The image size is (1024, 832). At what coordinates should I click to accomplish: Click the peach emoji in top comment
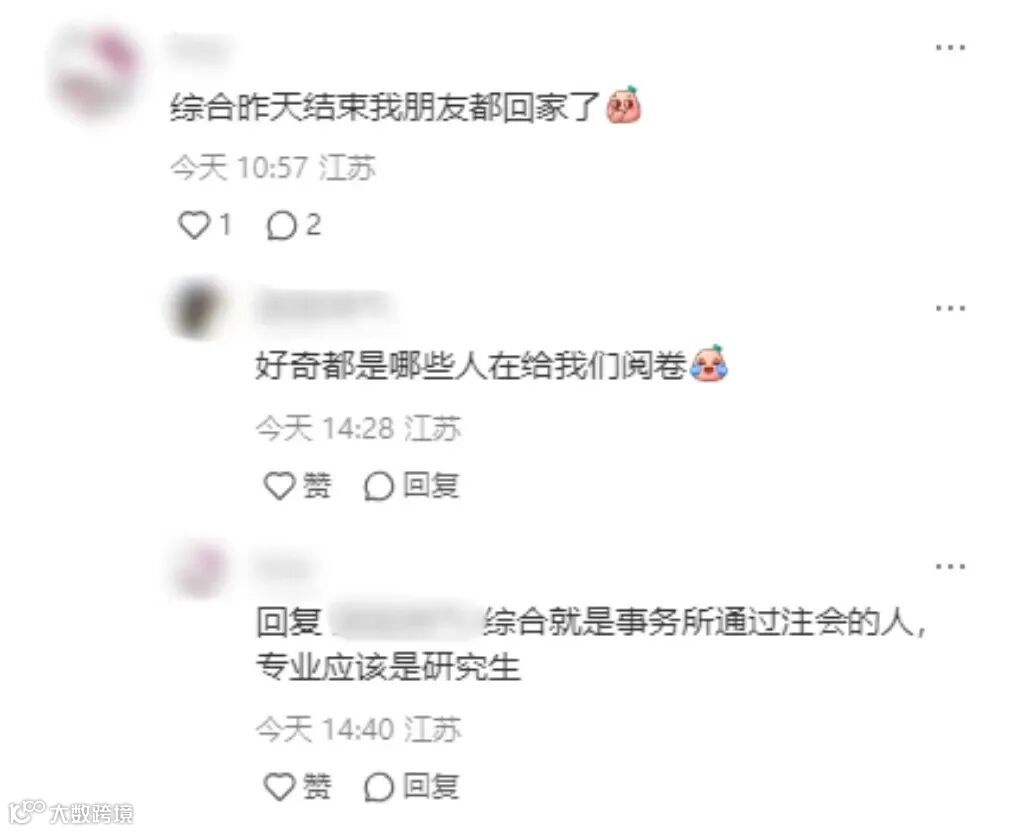(624, 105)
